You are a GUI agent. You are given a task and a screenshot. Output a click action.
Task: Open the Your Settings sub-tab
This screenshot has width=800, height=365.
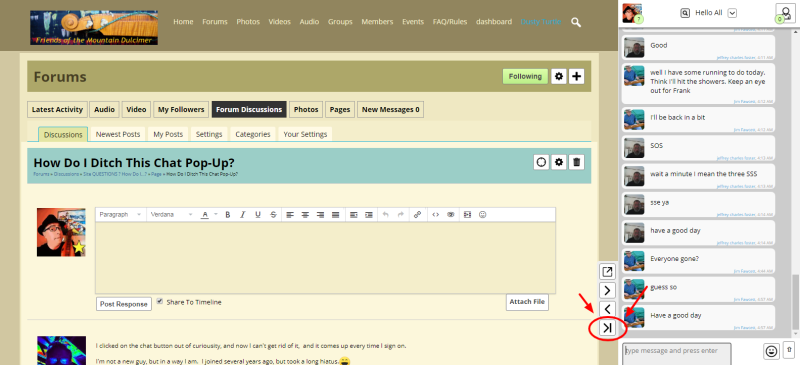click(x=305, y=134)
